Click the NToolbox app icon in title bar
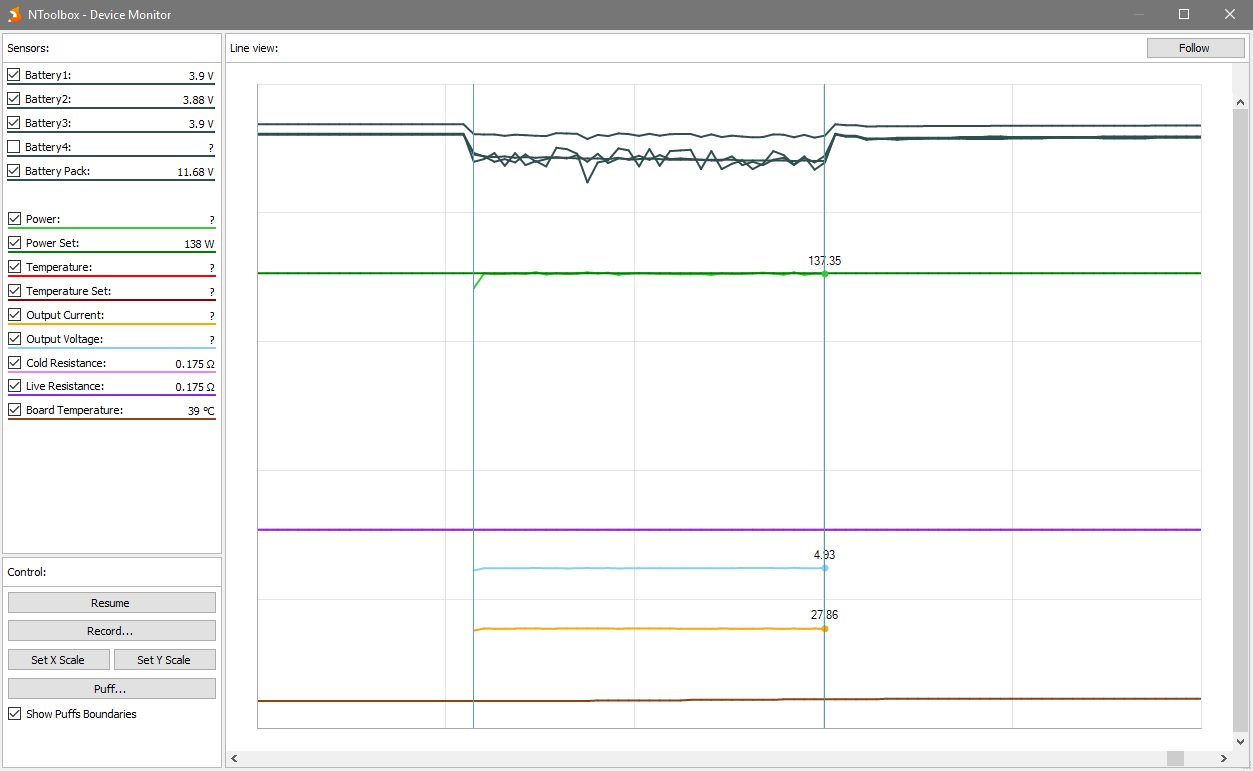This screenshot has height=771, width=1253. click(14, 14)
